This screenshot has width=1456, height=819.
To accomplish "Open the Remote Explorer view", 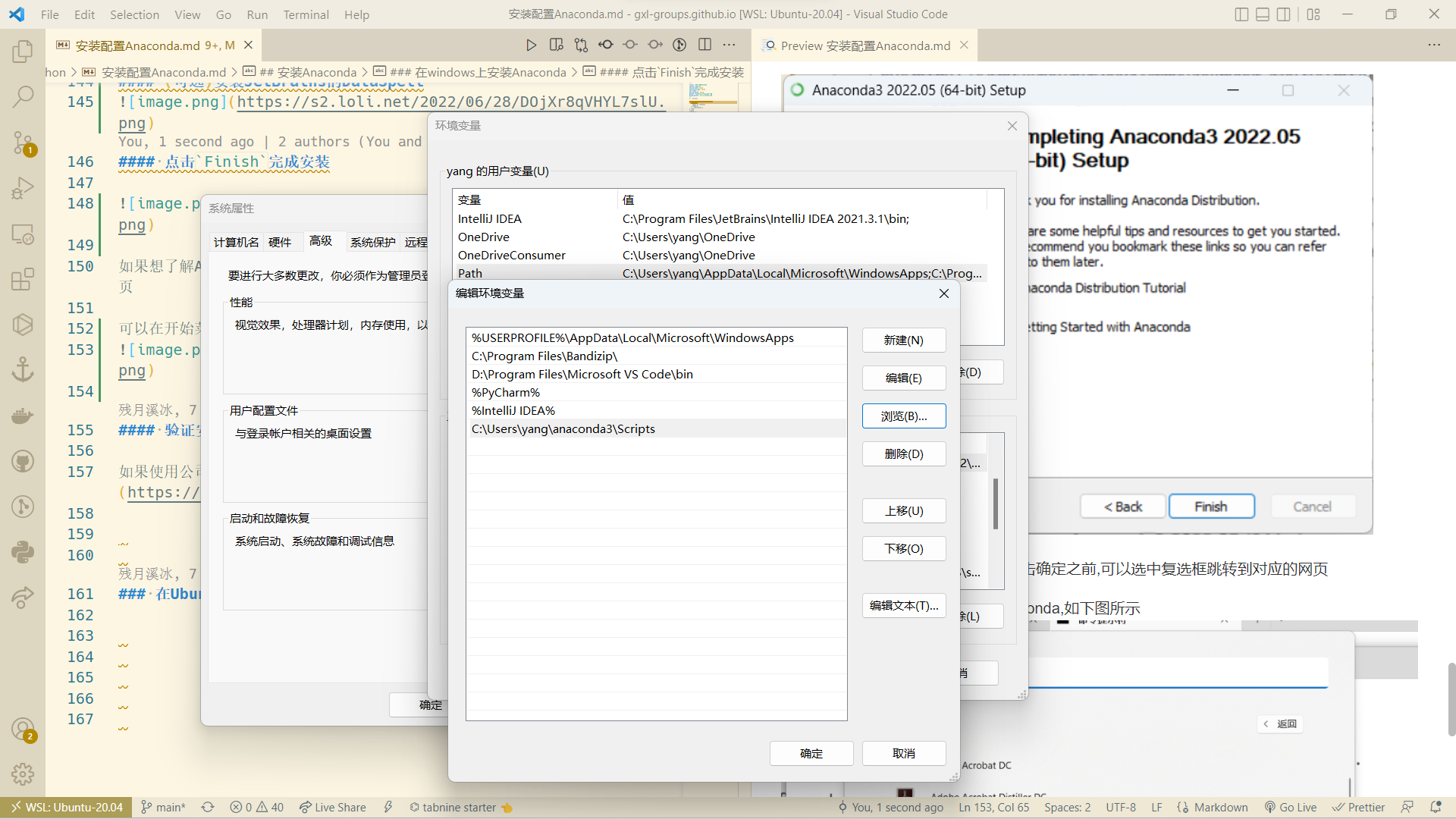I will [23, 234].
